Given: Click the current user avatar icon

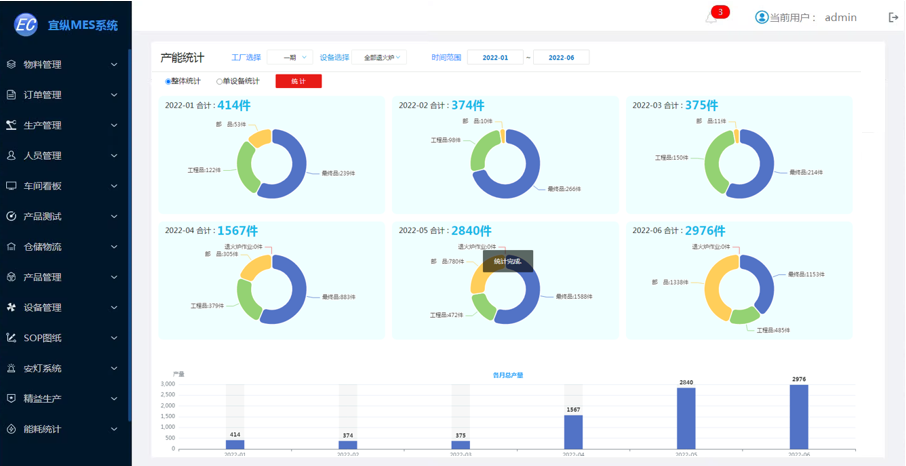Looking at the screenshot, I should 762,17.
